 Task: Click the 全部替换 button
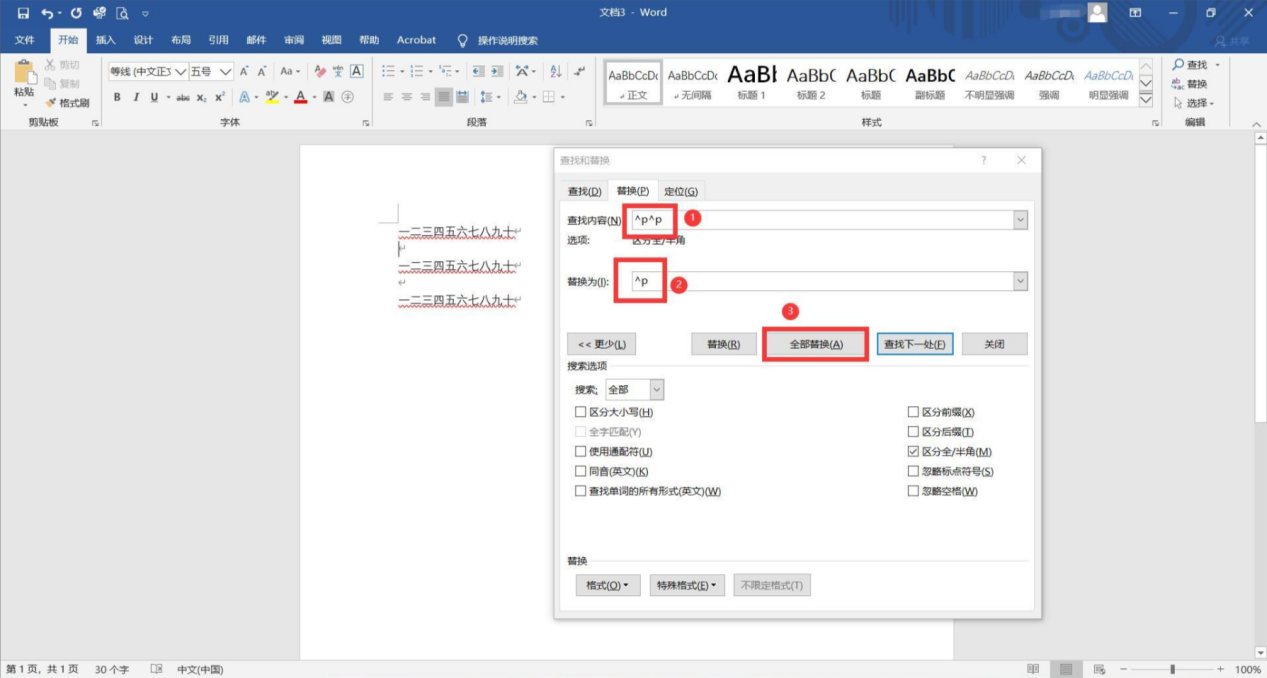816,344
